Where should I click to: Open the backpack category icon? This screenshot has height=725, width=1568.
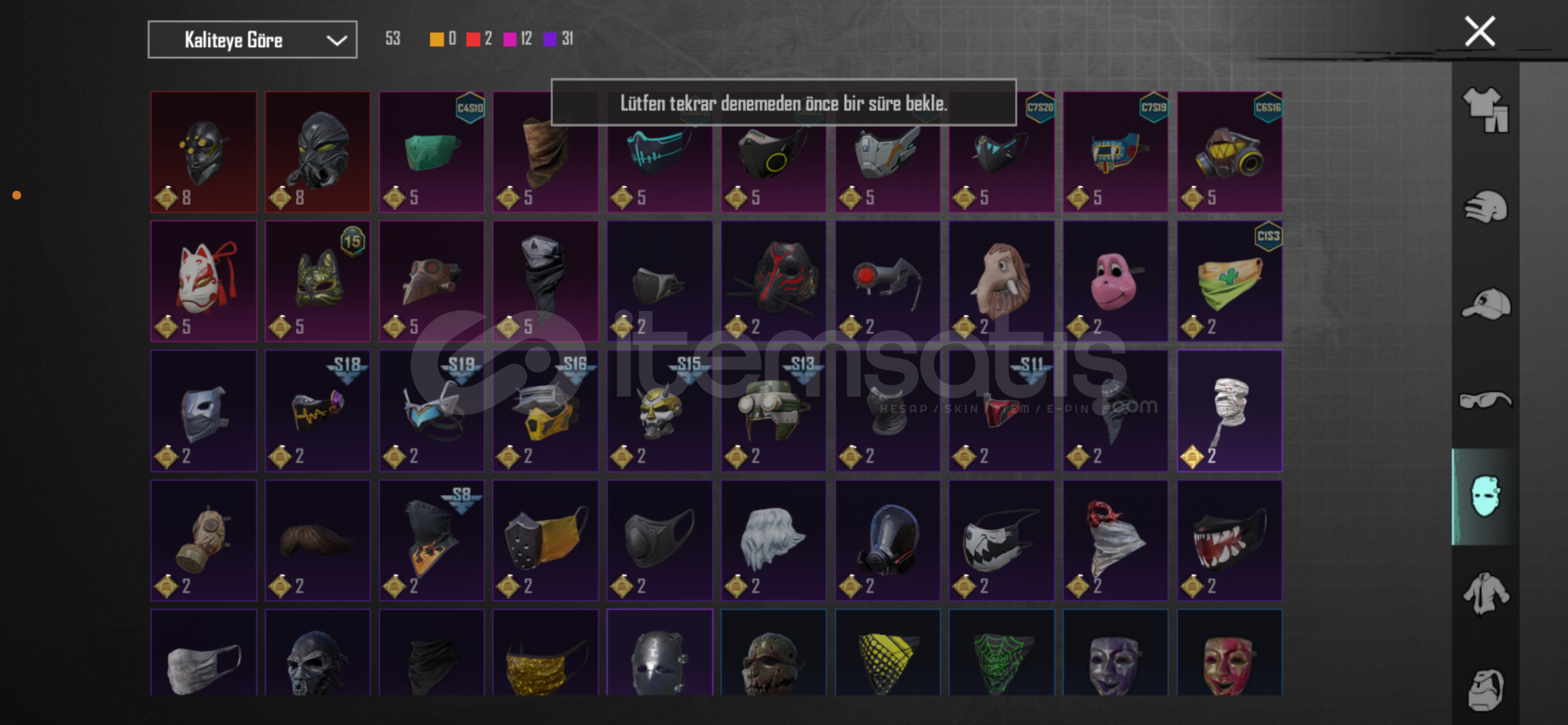(1485, 689)
